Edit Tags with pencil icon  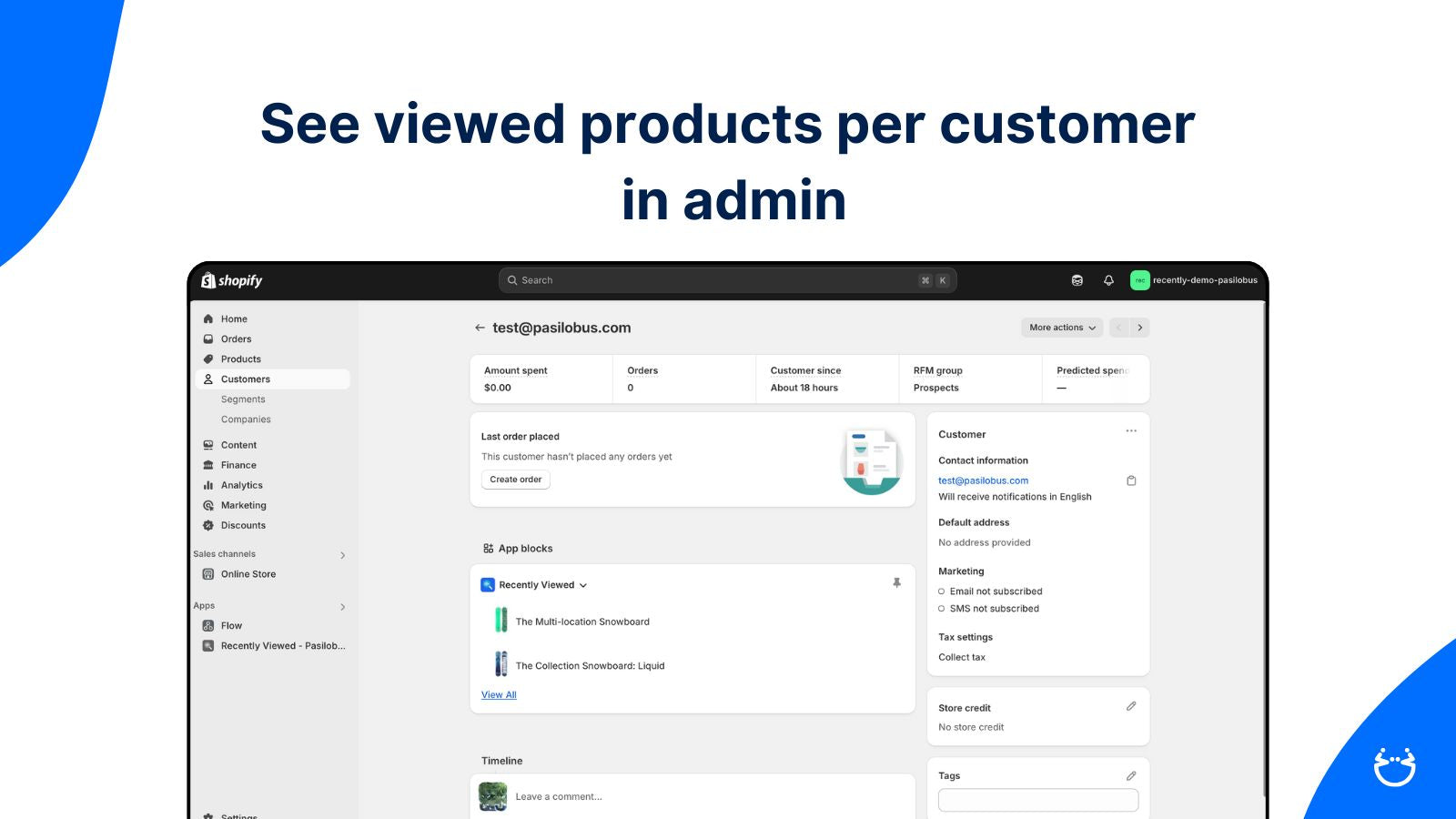pos(1131,776)
